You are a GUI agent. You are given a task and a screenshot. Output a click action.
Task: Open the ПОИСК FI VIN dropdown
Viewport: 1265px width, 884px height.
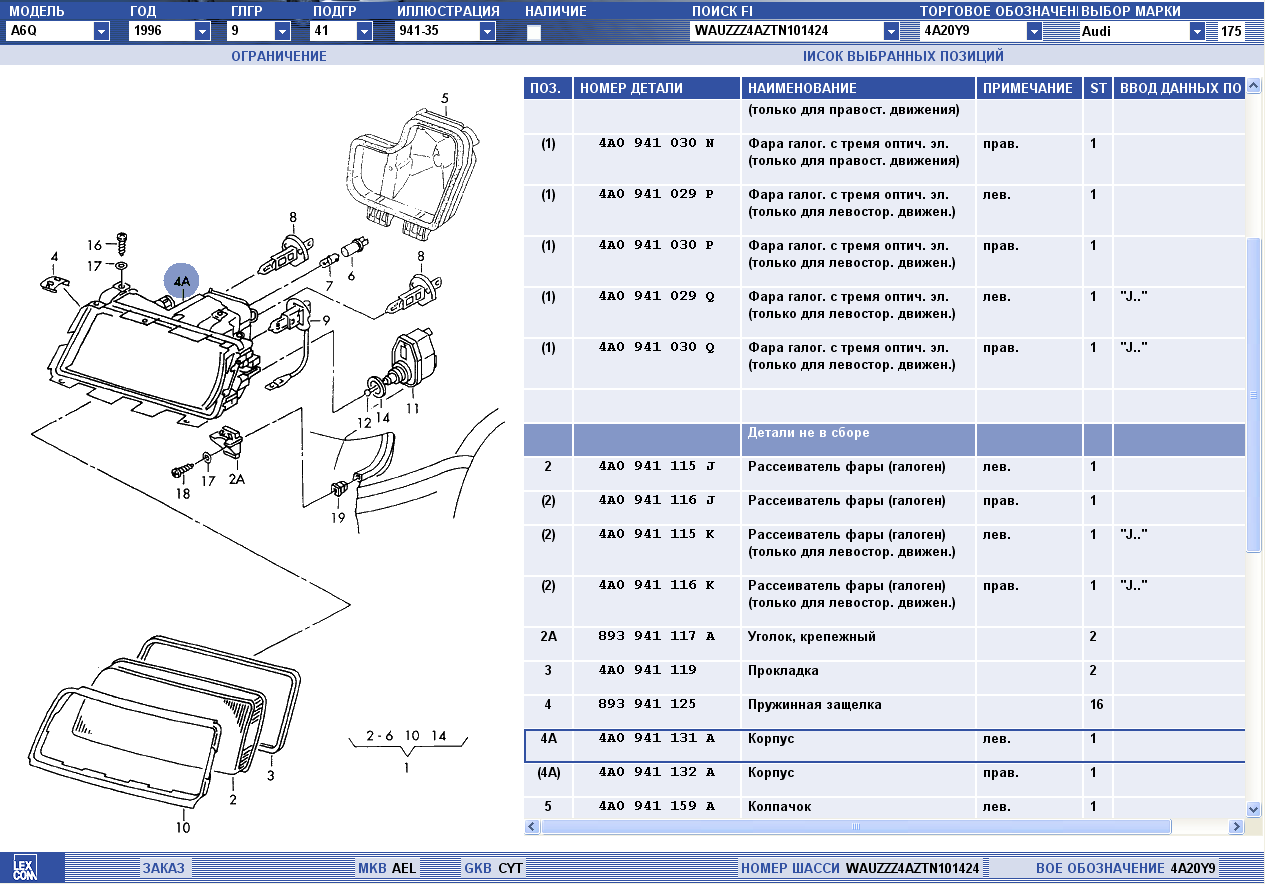point(891,31)
